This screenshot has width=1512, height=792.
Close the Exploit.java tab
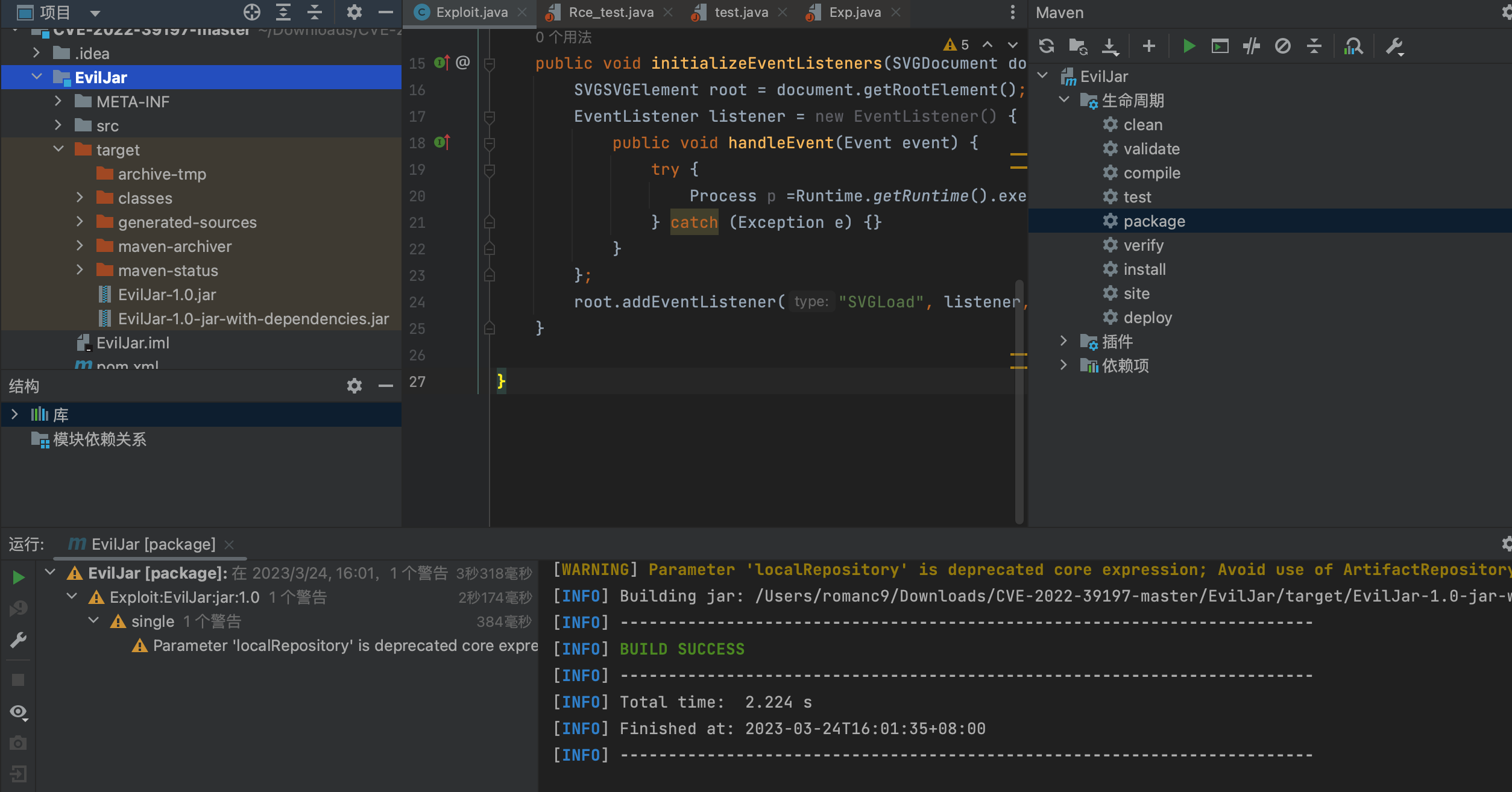522,13
